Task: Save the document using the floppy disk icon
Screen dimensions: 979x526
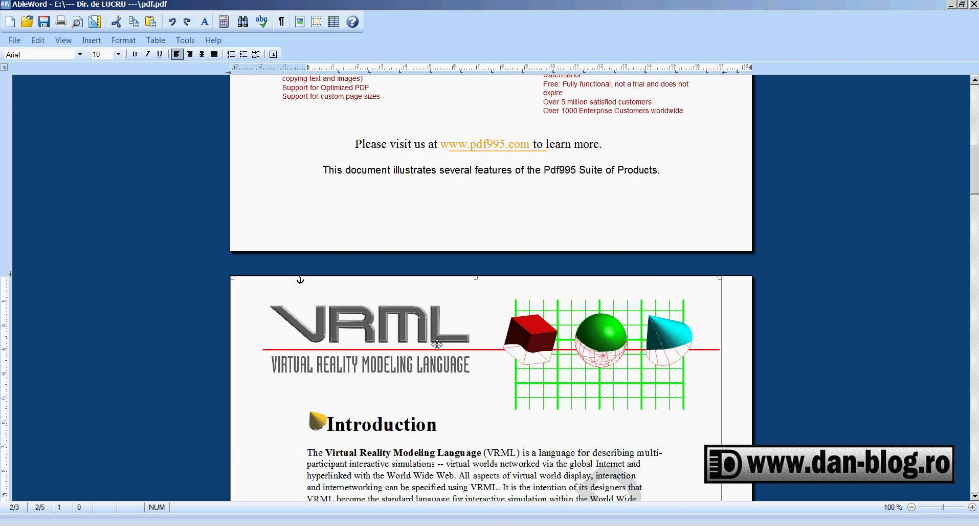Action: (x=44, y=21)
